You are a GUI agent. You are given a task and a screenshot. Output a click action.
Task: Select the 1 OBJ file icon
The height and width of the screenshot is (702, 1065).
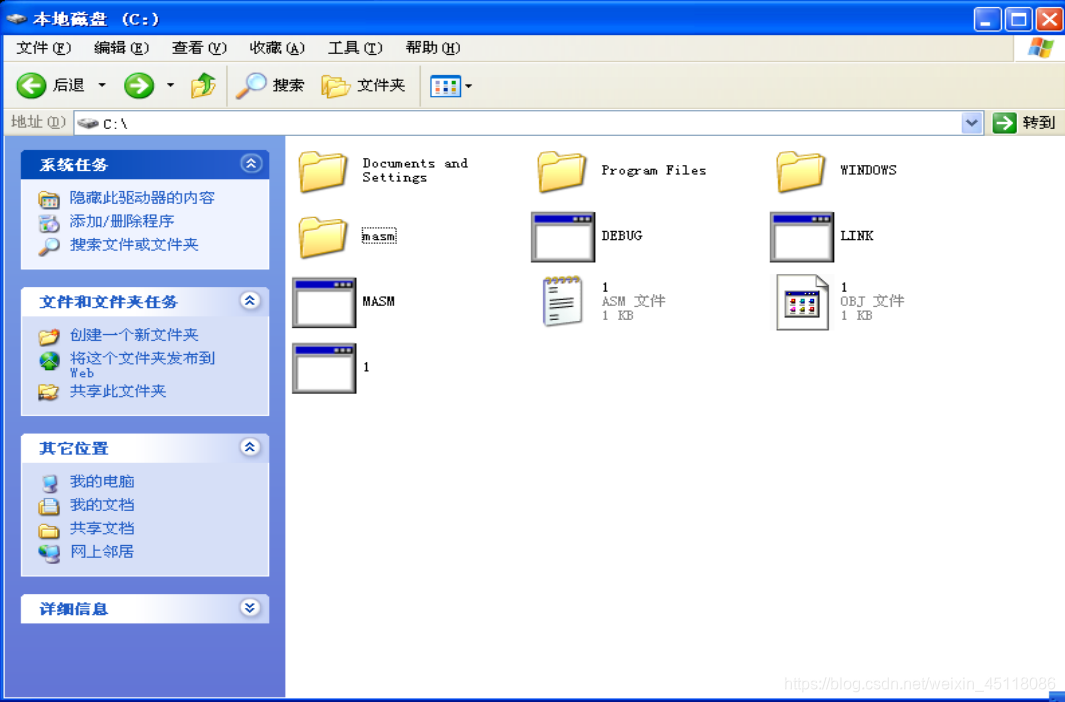coord(802,302)
